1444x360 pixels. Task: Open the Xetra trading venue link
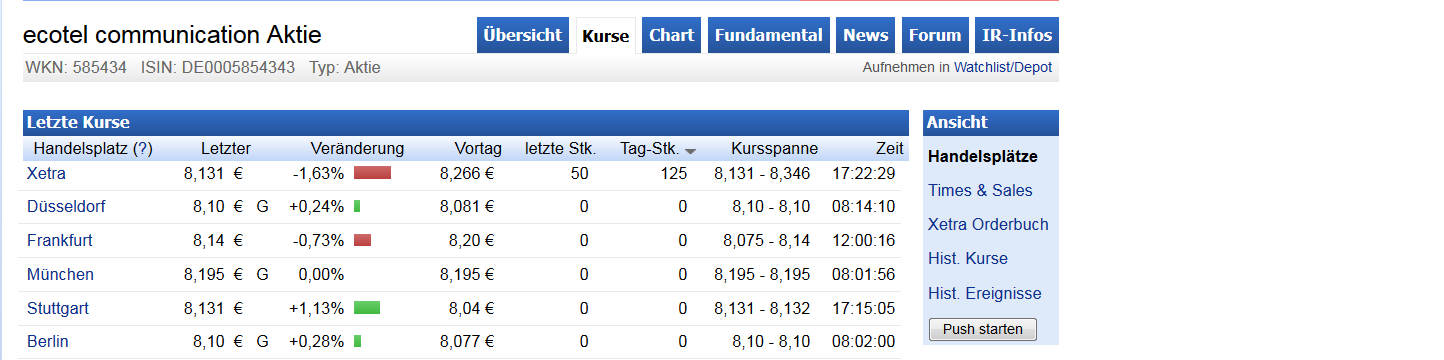(x=46, y=173)
